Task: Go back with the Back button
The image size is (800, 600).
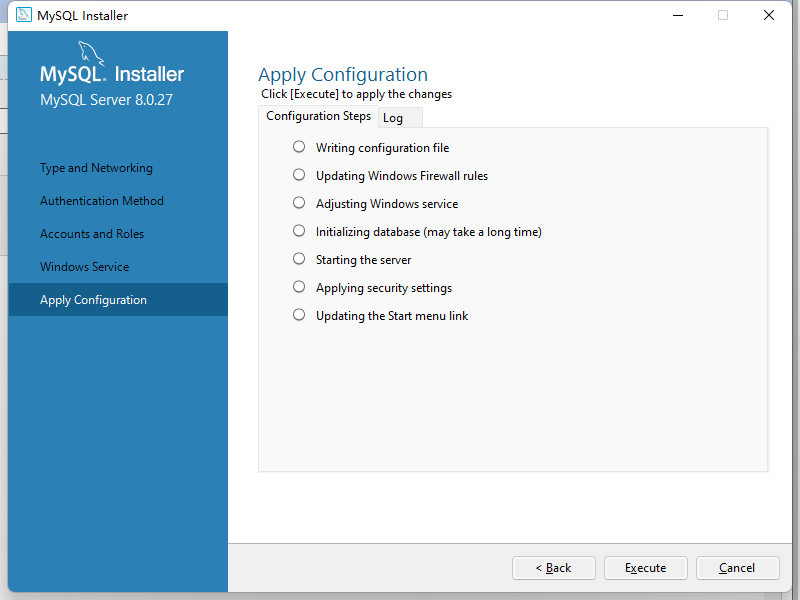Action: (x=554, y=568)
